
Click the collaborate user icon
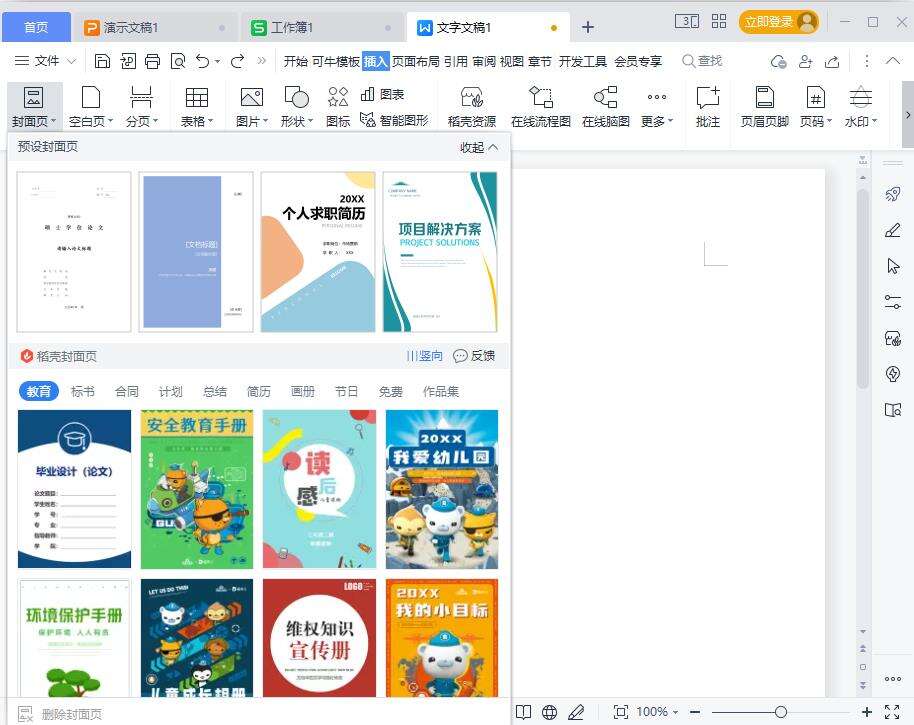pyautogui.click(x=806, y=61)
